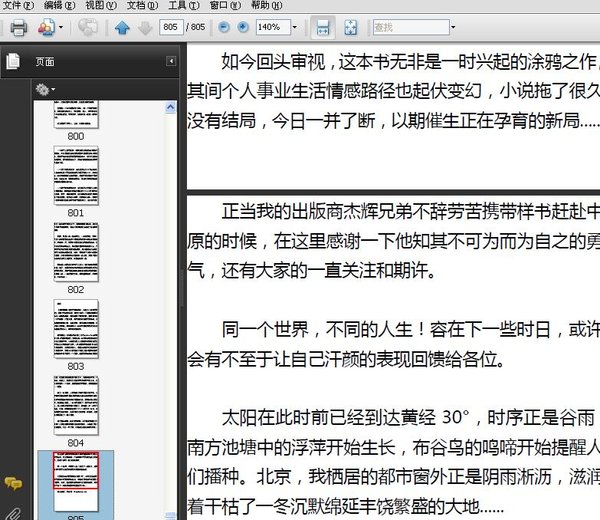Screen dimensions: 600x520
Task: Click the 页面 panel title label
Action: tap(45, 62)
